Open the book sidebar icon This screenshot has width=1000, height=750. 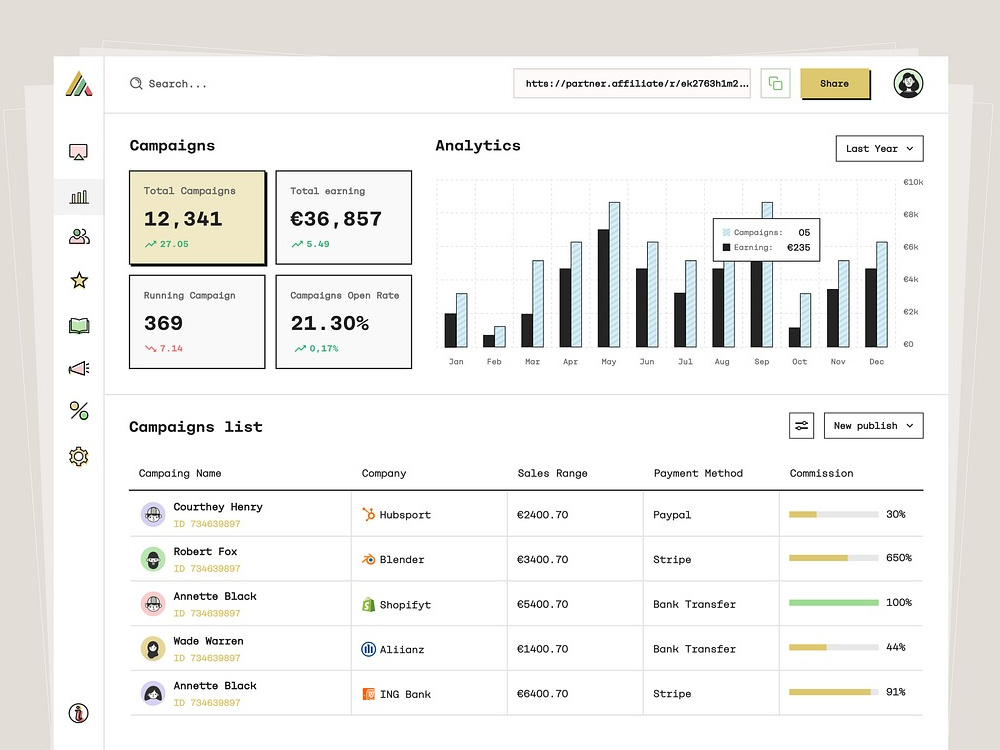[79, 326]
